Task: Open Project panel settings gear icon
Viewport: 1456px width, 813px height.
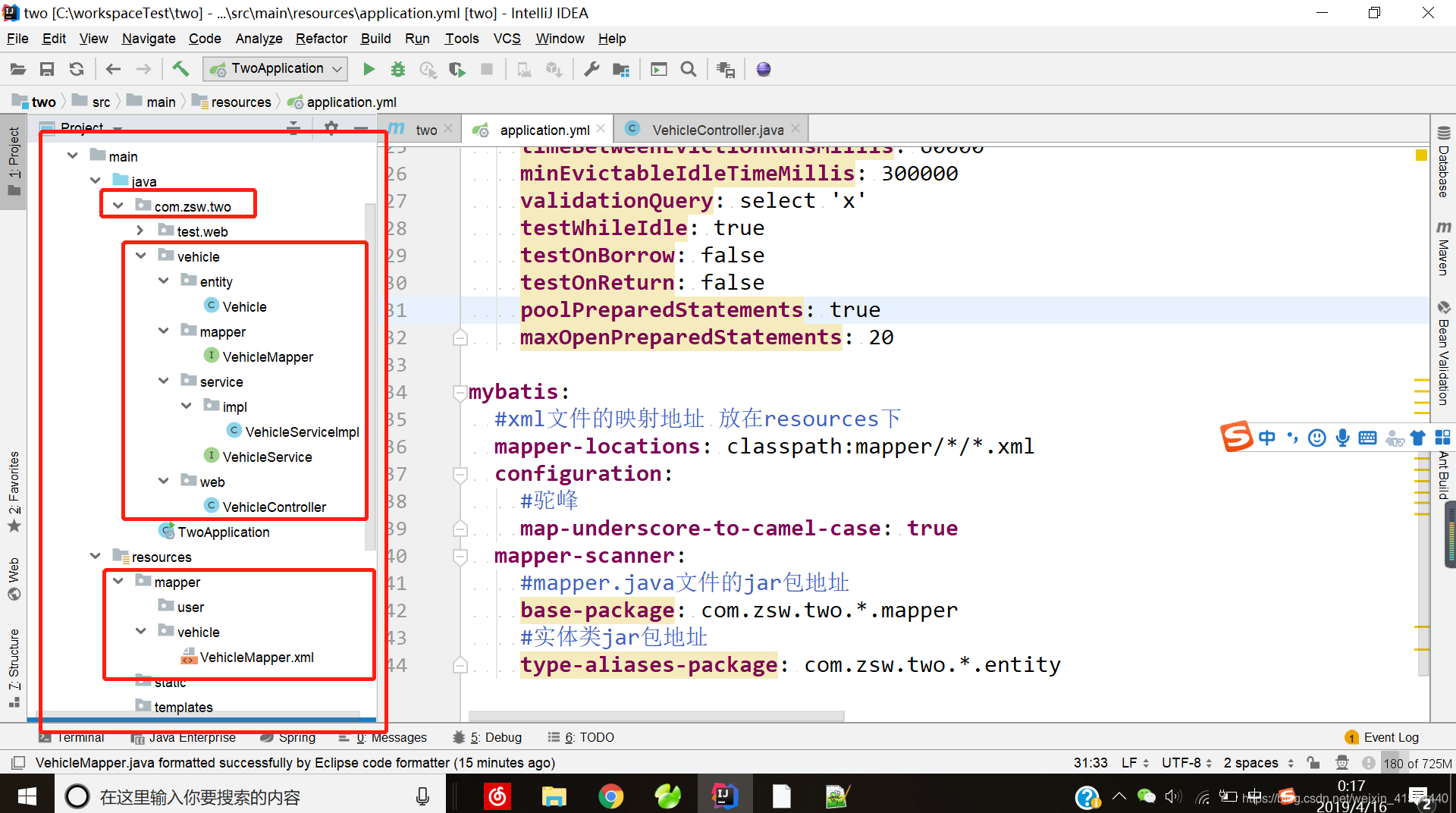Action: [x=331, y=127]
